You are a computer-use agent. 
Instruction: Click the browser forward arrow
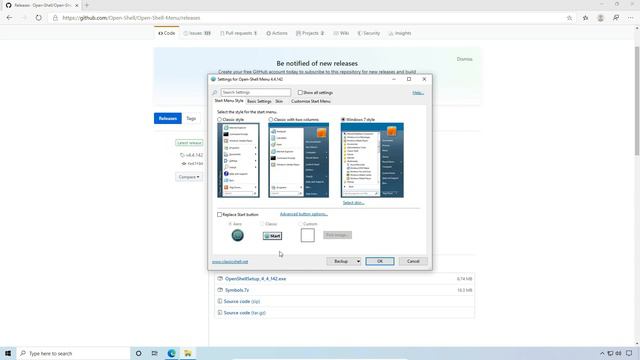click(x=24, y=18)
